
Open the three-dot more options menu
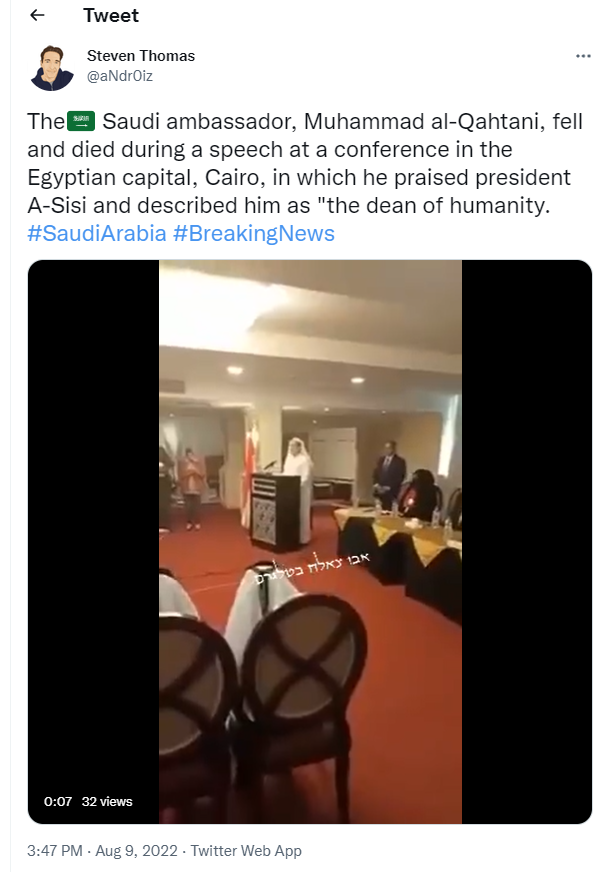(583, 56)
